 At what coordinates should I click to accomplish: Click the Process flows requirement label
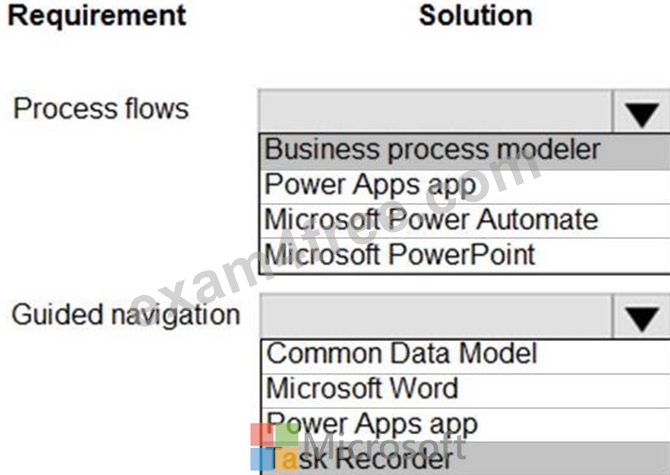pos(101,108)
